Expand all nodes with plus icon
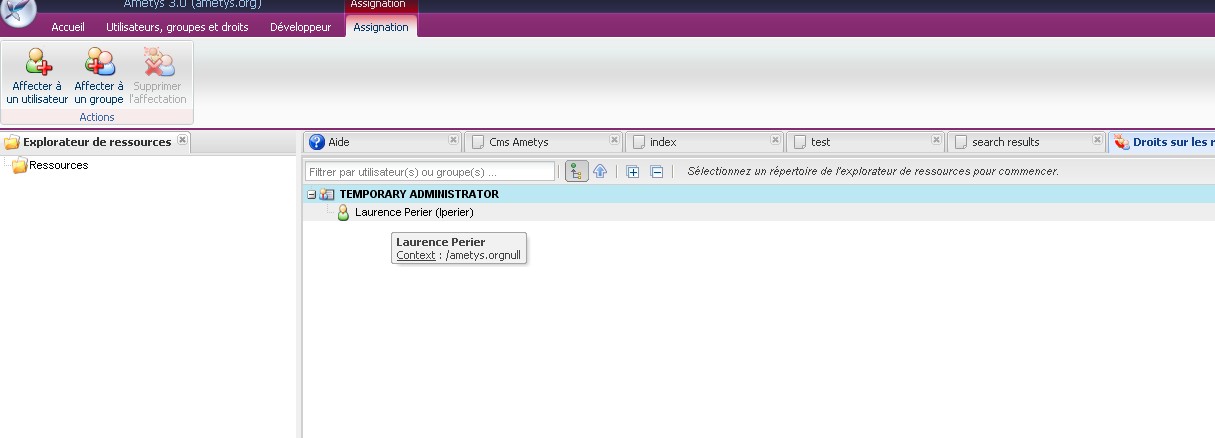The width and height of the screenshot is (1215, 438). click(633, 172)
